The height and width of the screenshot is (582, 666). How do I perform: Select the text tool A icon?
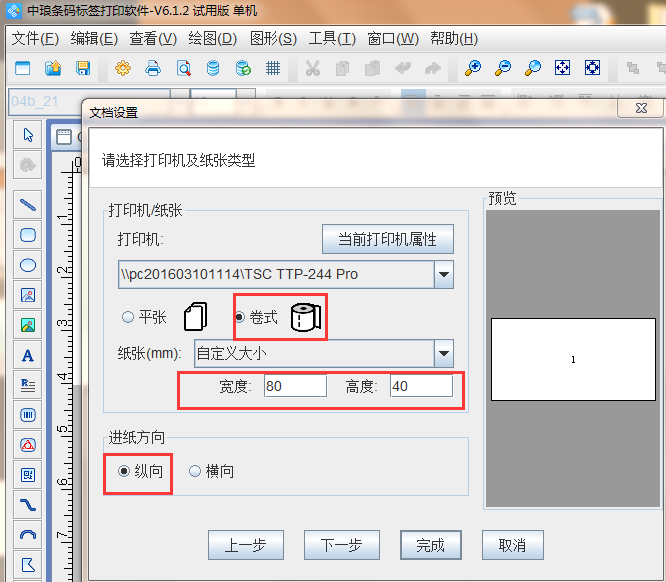coord(28,355)
